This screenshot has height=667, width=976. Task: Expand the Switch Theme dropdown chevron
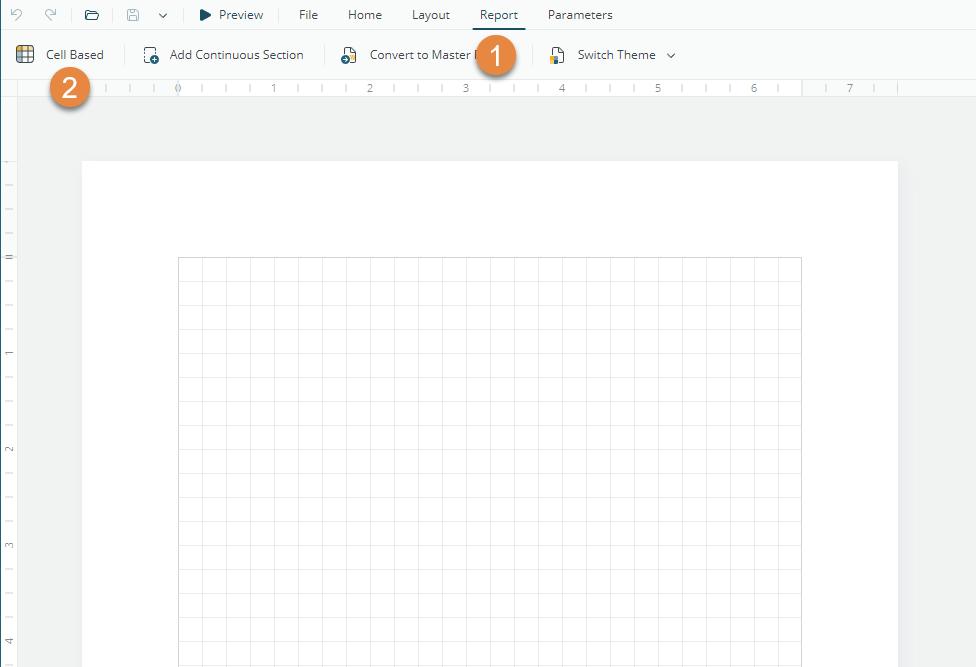click(x=671, y=55)
